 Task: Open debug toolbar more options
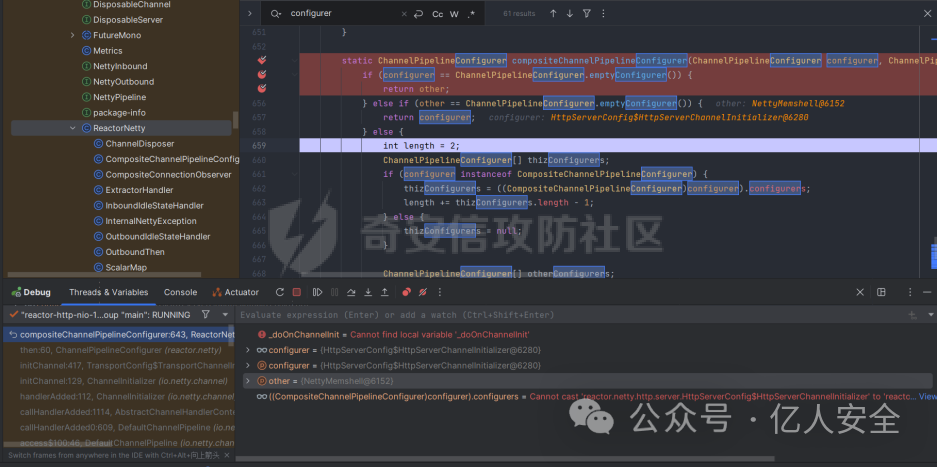click(x=440, y=292)
